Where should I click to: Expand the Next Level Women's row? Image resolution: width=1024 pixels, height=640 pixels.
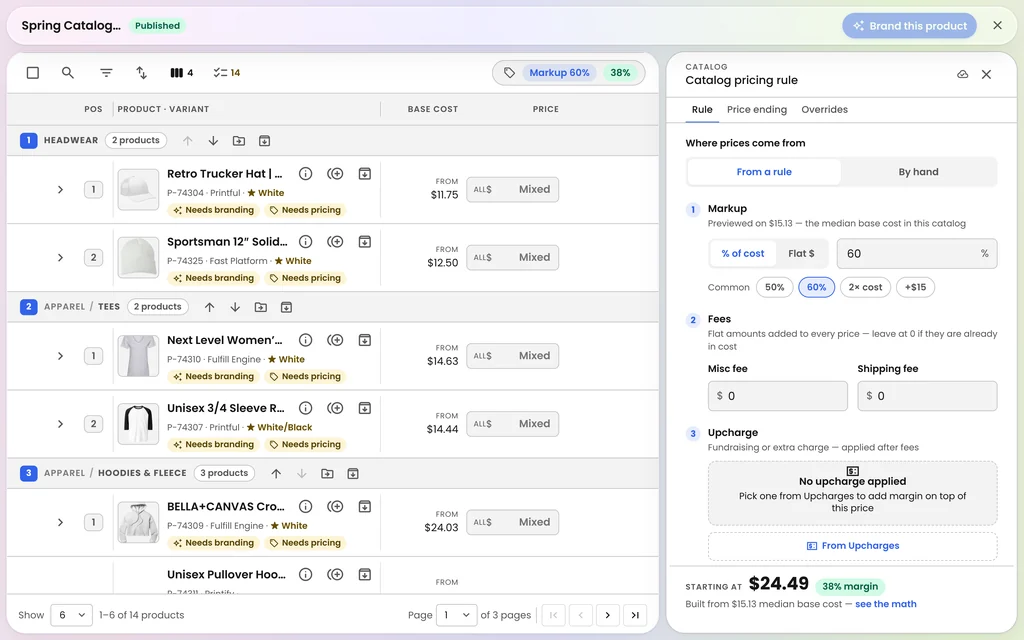pos(60,357)
